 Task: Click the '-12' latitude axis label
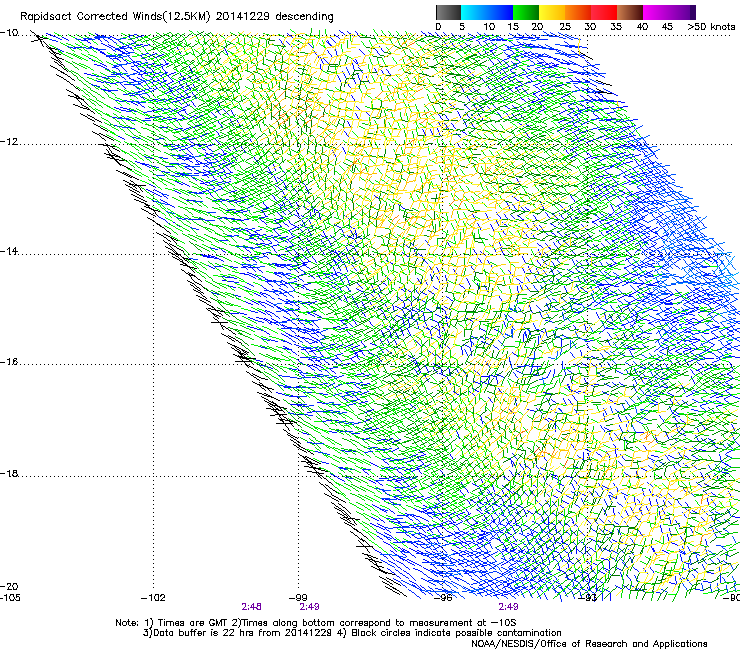tap(9, 142)
